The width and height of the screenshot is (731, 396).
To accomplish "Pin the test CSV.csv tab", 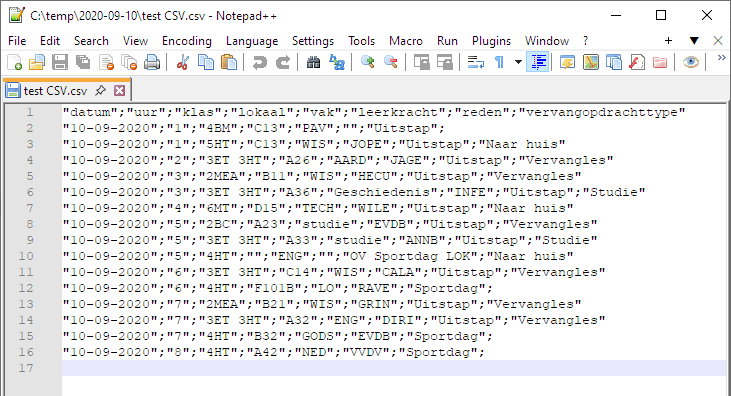I will pyautogui.click(x=100, y=90).
